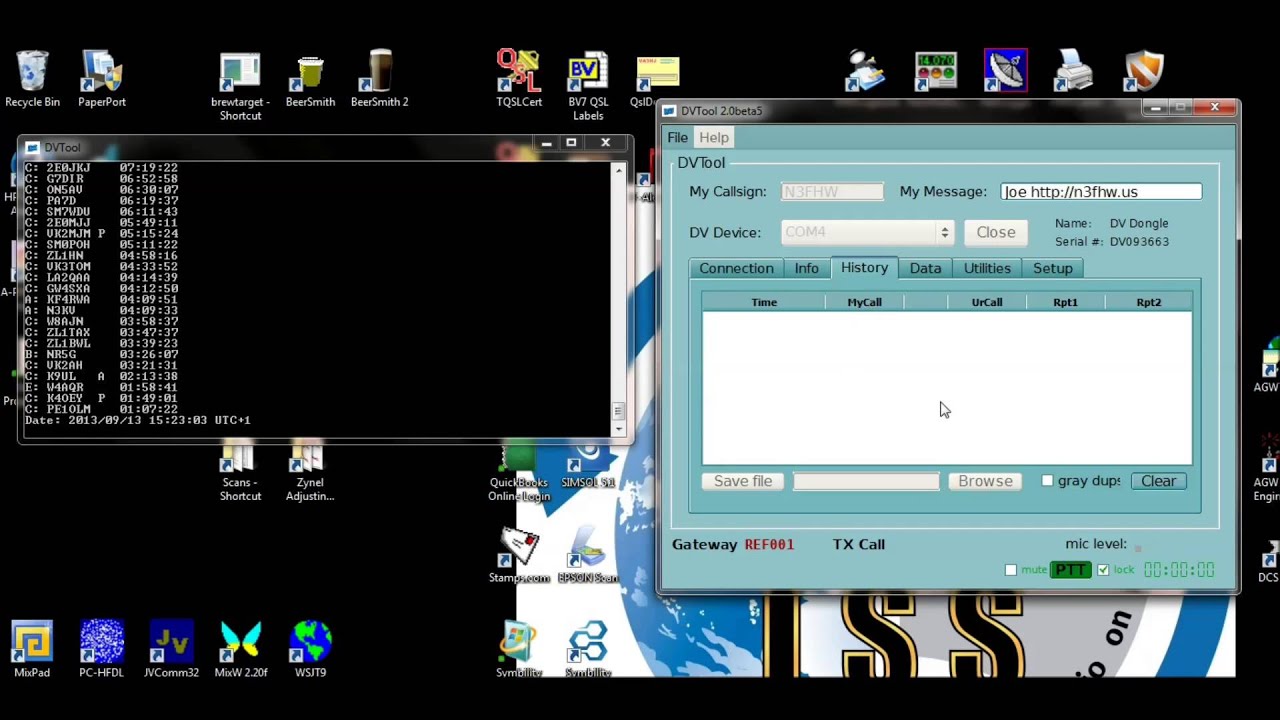
Task: Click the My Callsign field
Action: click(832, 192)
